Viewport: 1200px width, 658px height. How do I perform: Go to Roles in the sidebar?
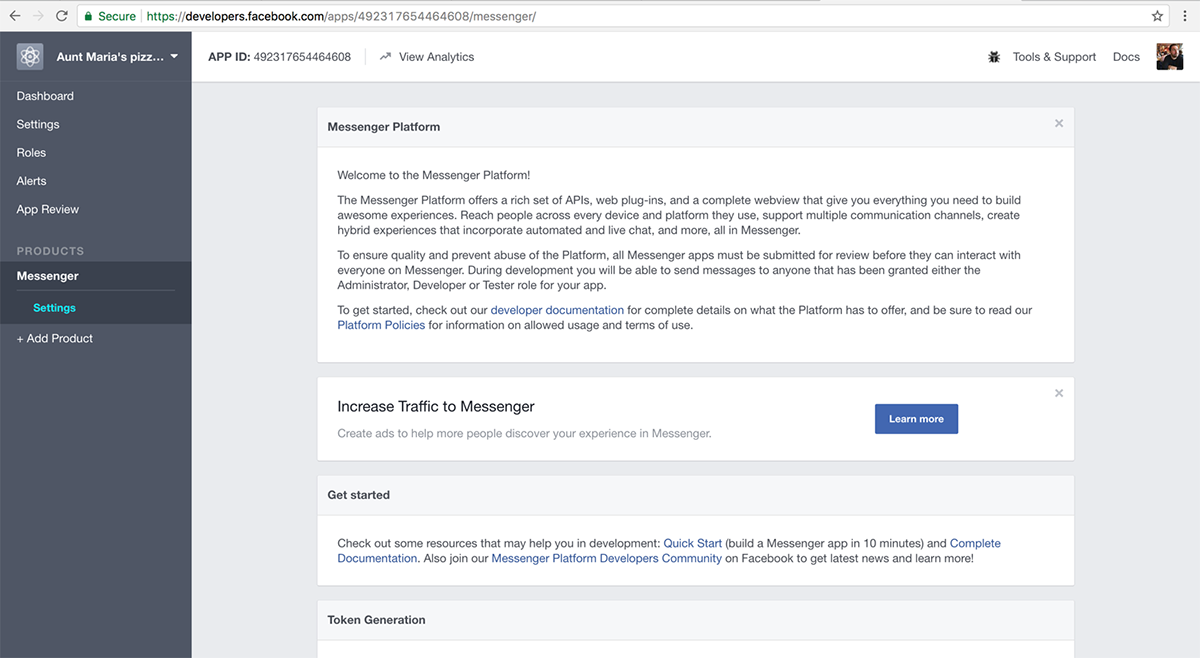pyautogui.click(x=31, y=153)
